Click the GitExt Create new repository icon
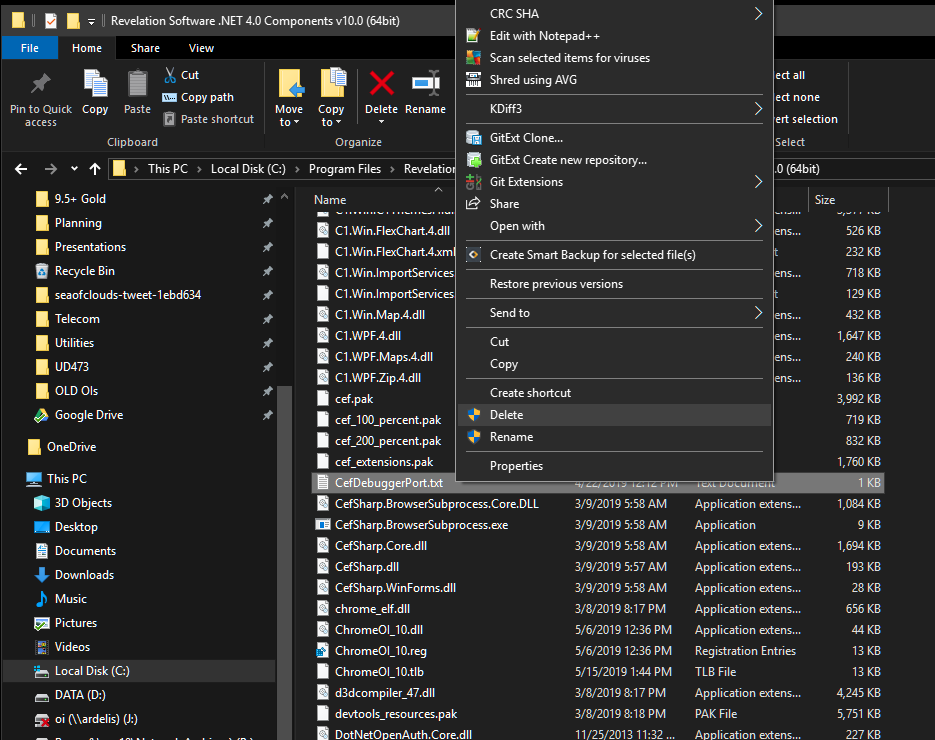Screen dimensions: 935x740 pos(473,160)
